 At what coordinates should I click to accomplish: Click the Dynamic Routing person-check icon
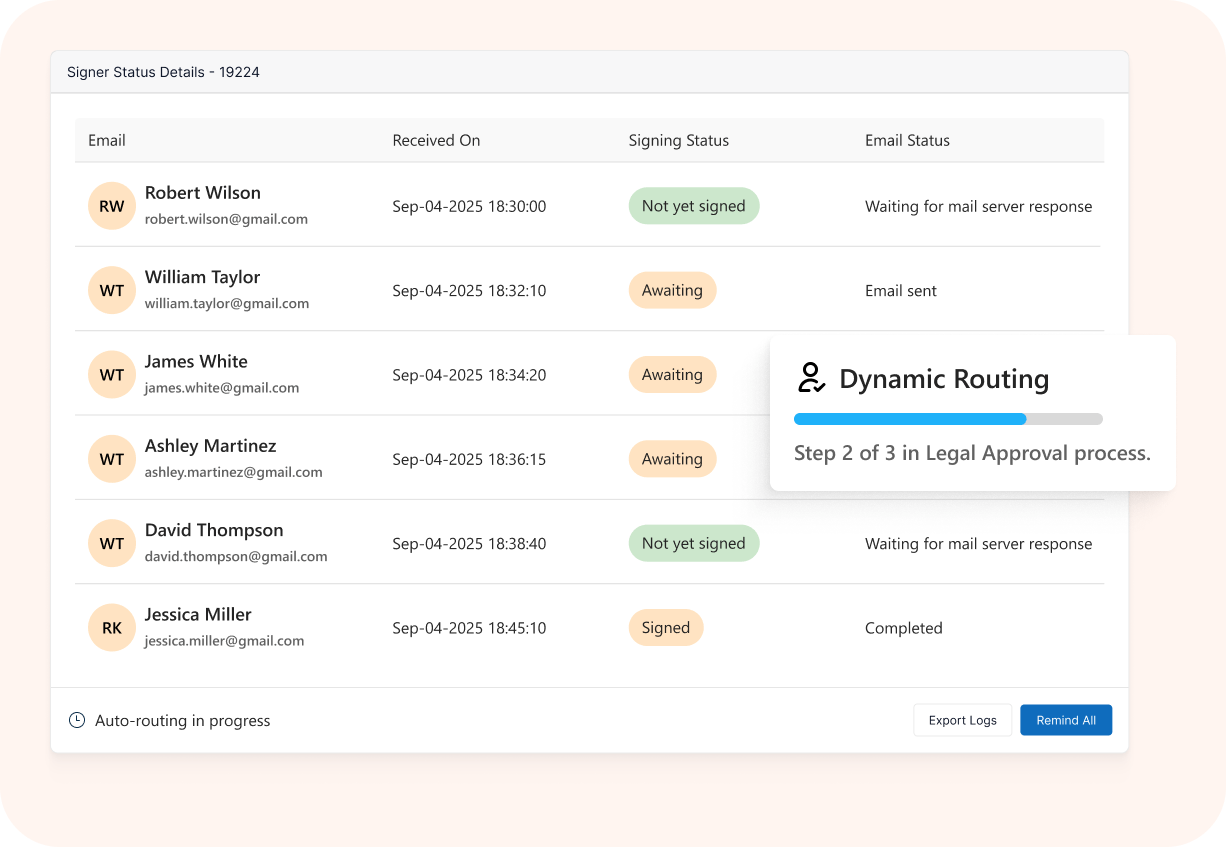tap(811, 378)
